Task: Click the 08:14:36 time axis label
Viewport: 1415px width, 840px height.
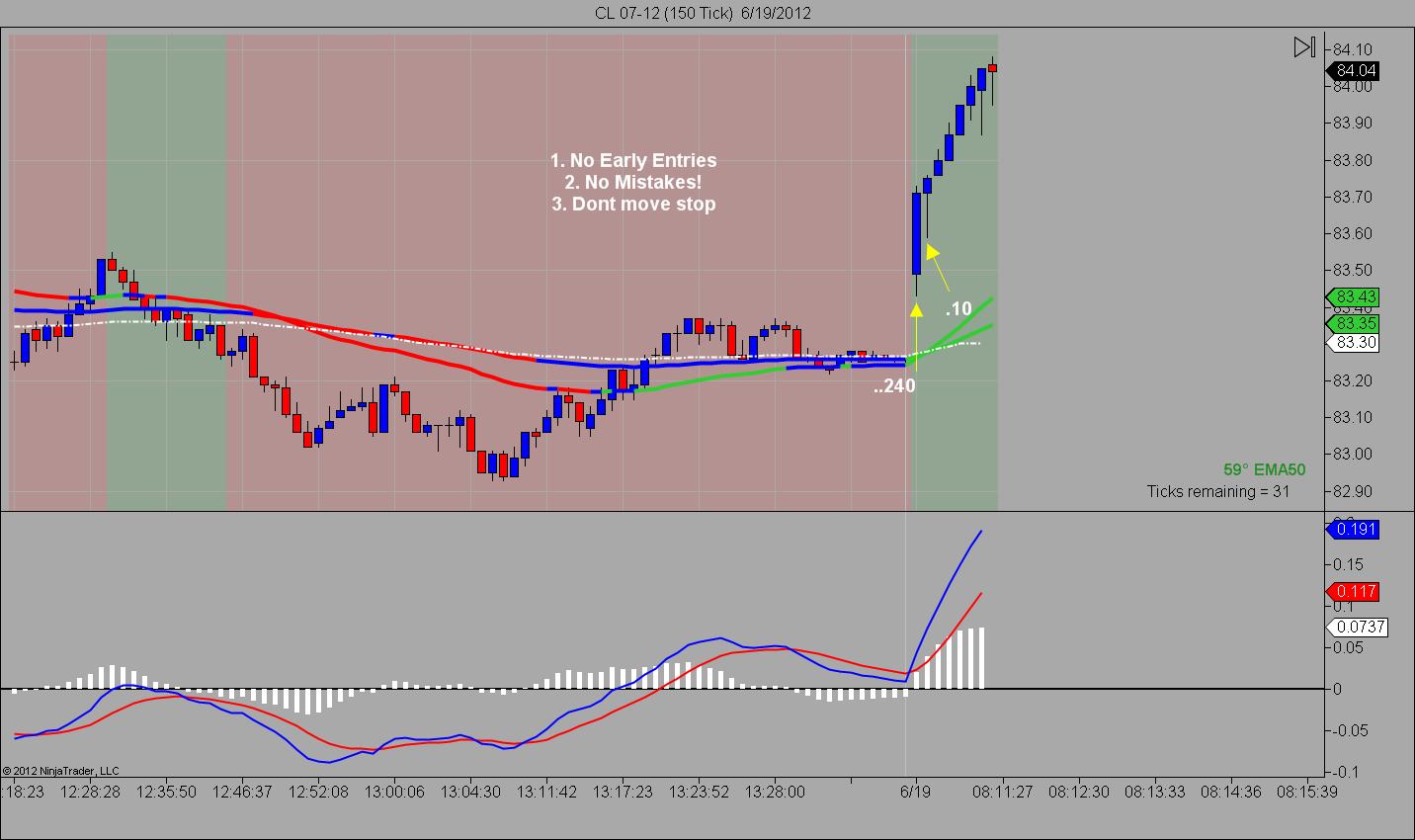Action: (x=1231, y=792)
